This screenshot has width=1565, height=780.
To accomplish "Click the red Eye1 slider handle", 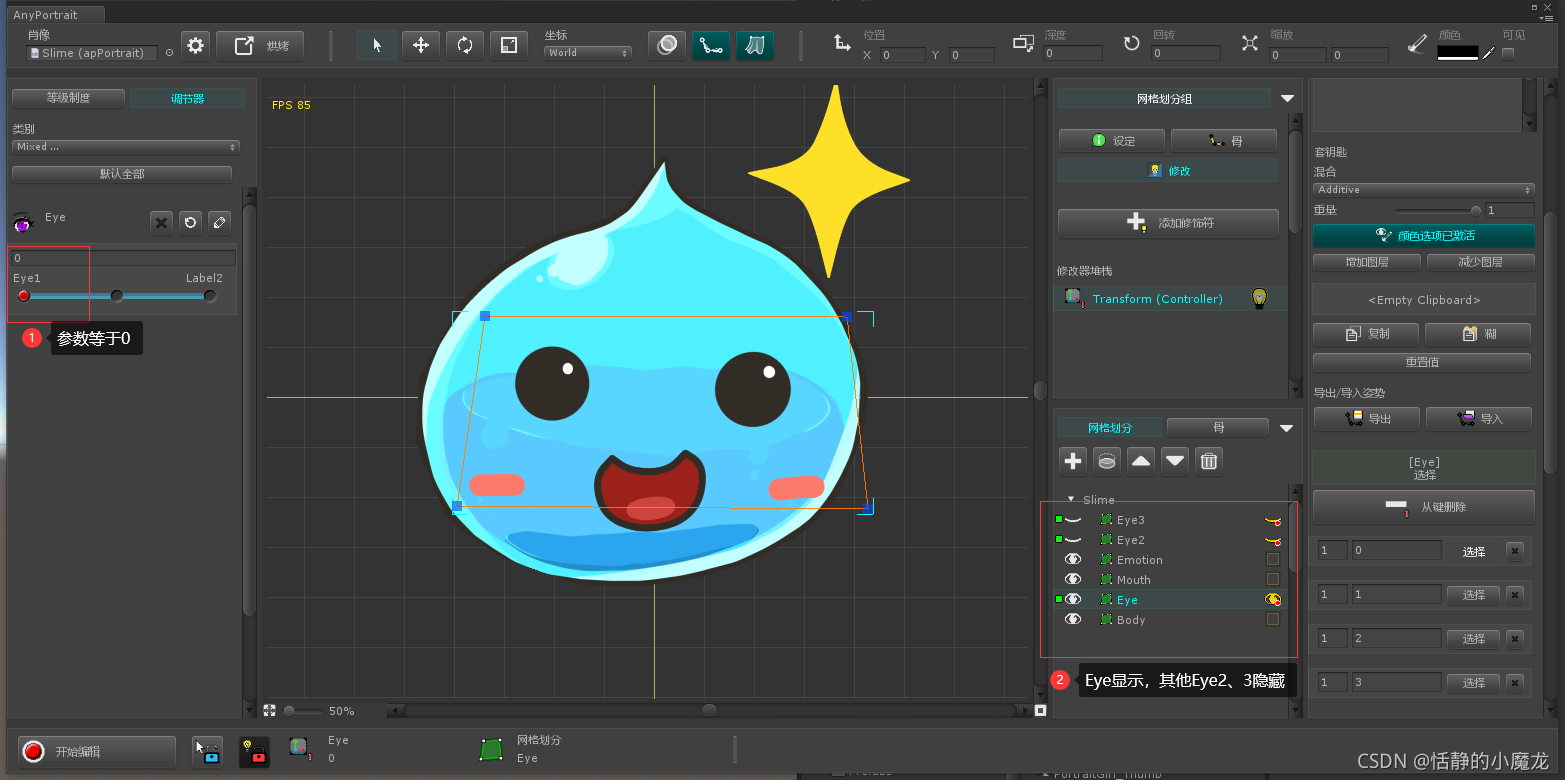I will tap(24, 296).
